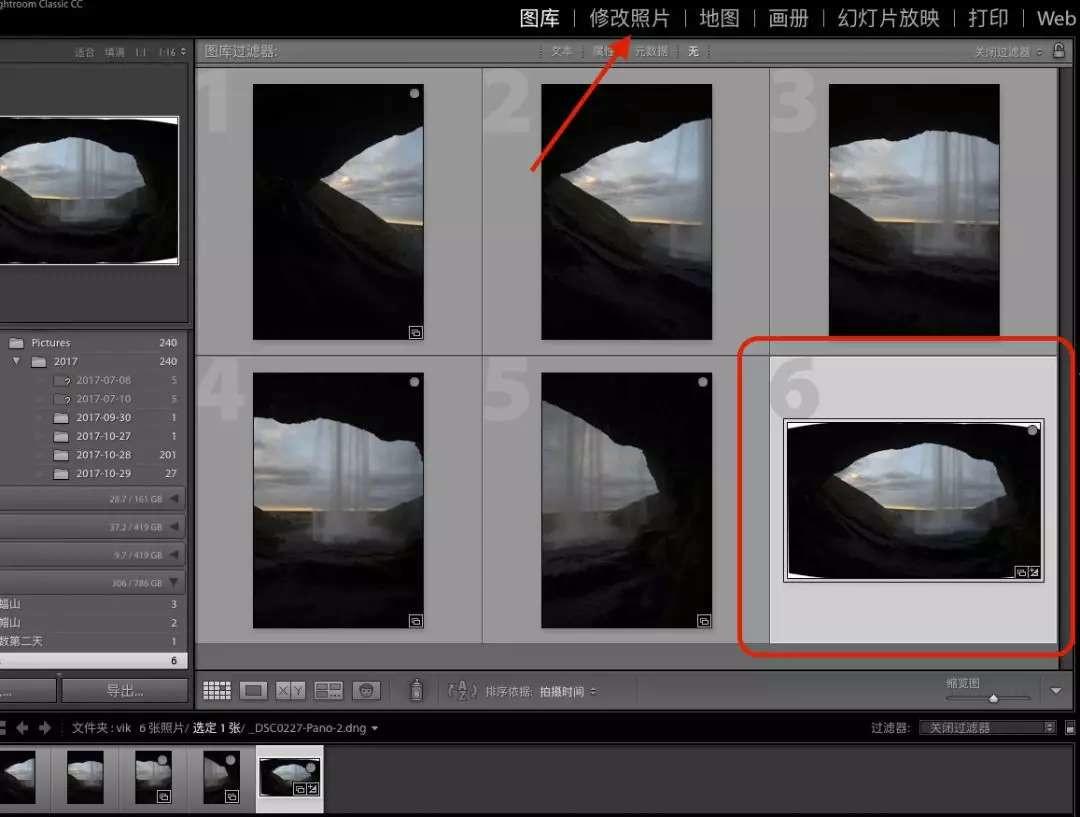The image size is (1080, 817).
Task: Click the Navigator preview image
Action: pyautogui.click(x=89, y=190)
